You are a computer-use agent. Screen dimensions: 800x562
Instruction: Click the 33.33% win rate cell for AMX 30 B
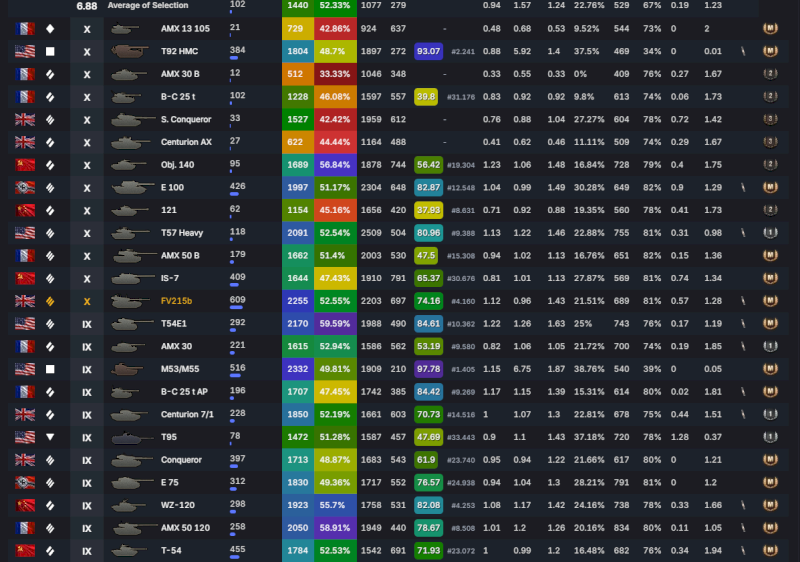click(x=335, y=74)
